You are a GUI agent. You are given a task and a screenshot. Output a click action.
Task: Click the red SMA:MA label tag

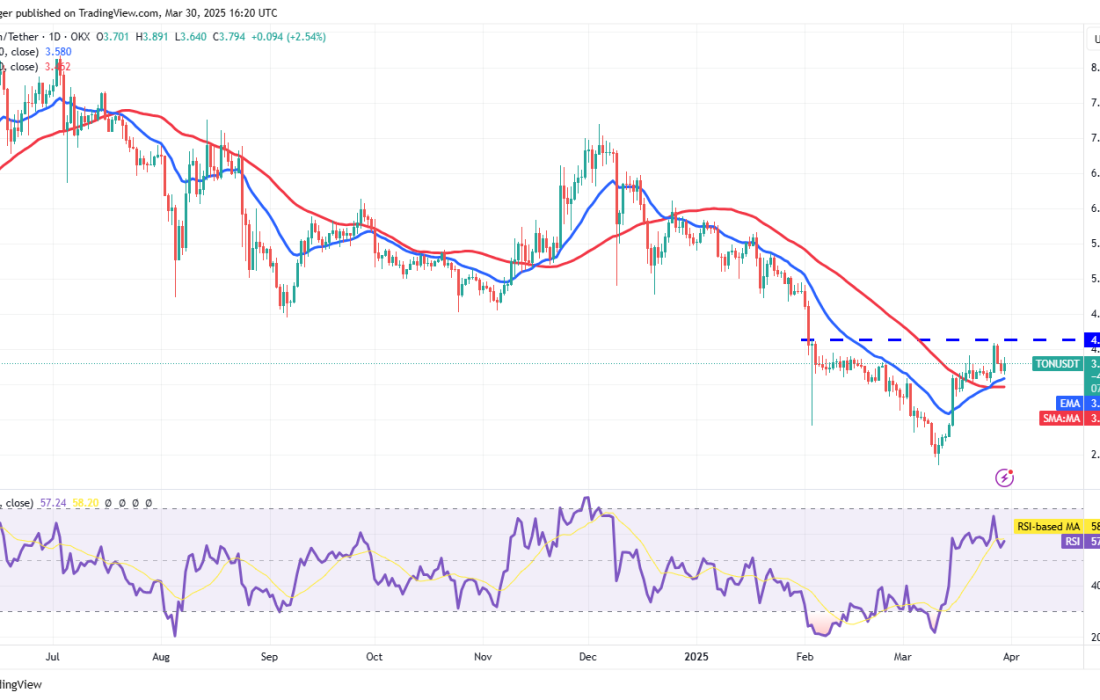point(1058,418)
